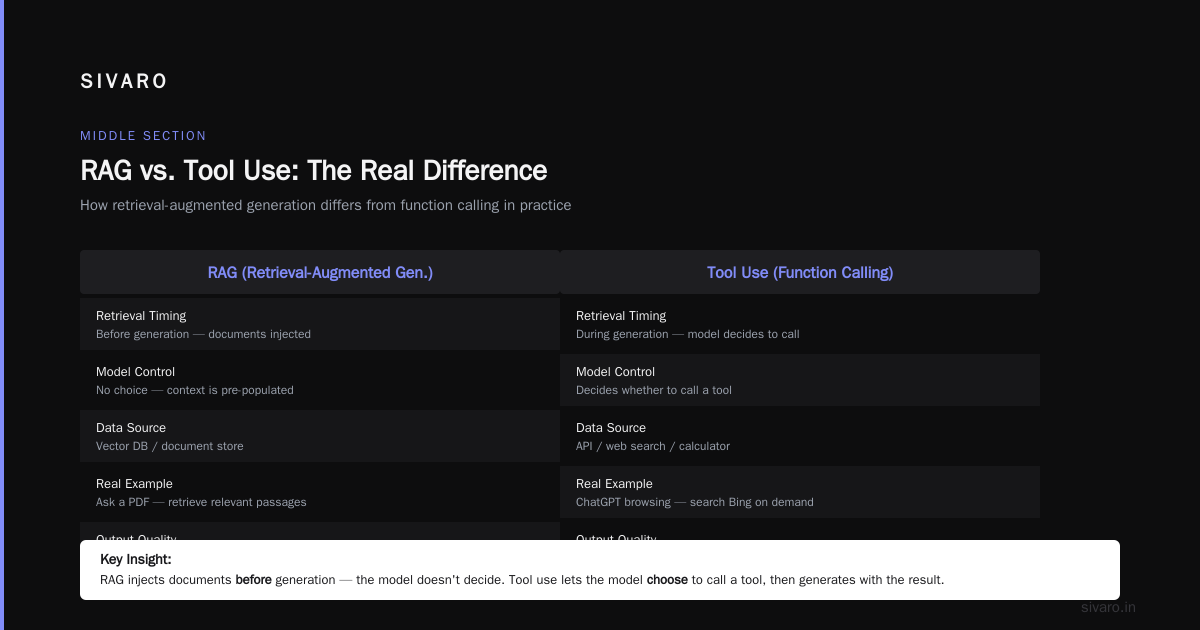Click the SIVARO logo text
Screen dimensions: 1200x630
[x=124, y=82]
